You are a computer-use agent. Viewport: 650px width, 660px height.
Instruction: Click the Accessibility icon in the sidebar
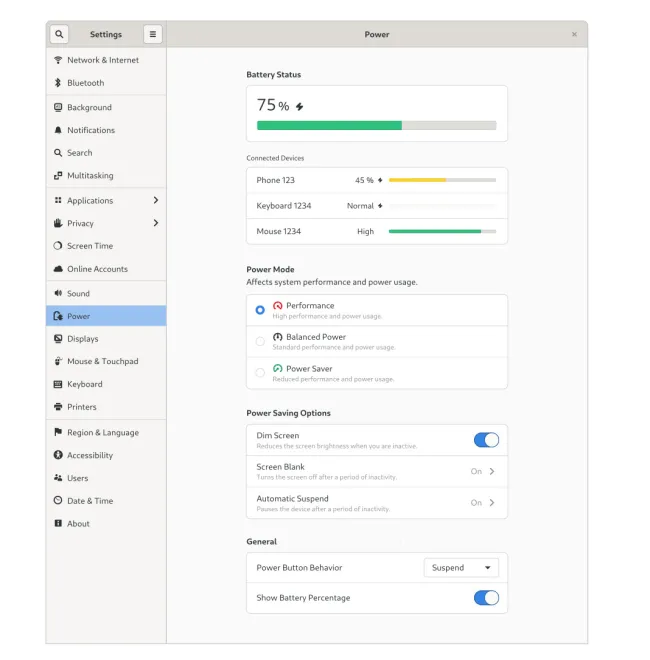pyautogui.click(x=58, y=455)
